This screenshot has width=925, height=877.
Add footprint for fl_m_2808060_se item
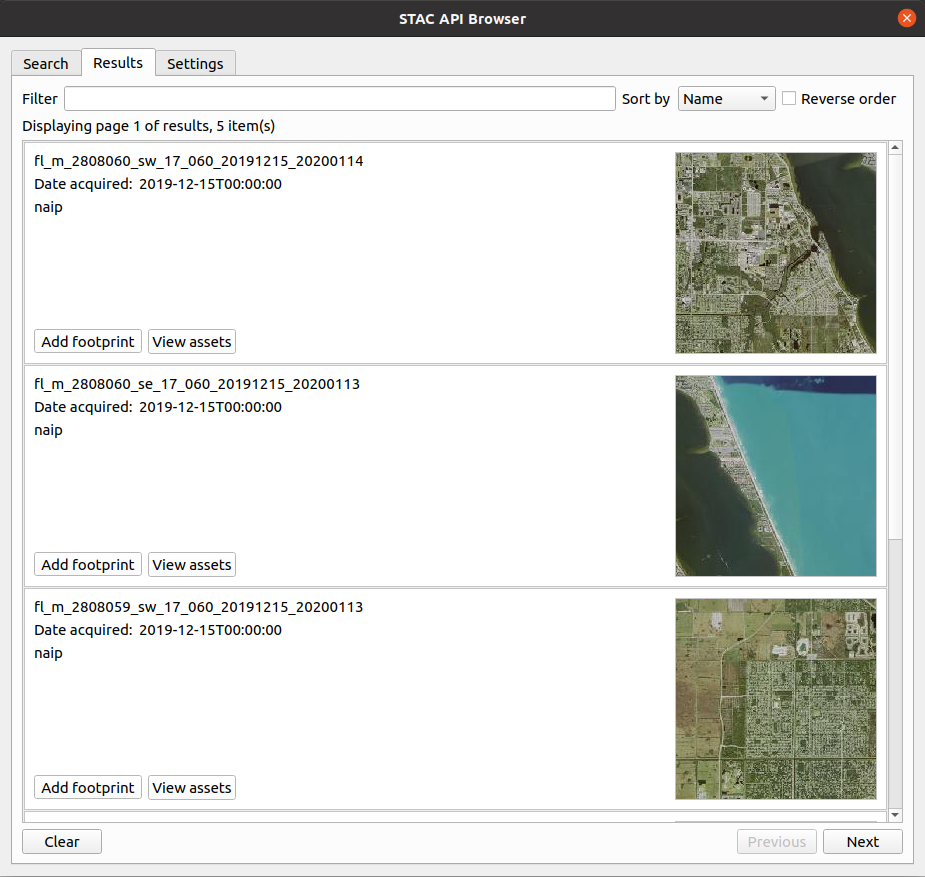coord(88,565)
